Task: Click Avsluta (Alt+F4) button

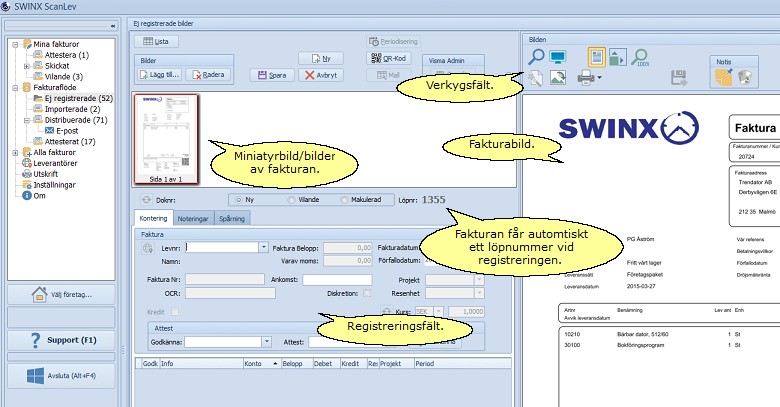Action: click(61, 376)
